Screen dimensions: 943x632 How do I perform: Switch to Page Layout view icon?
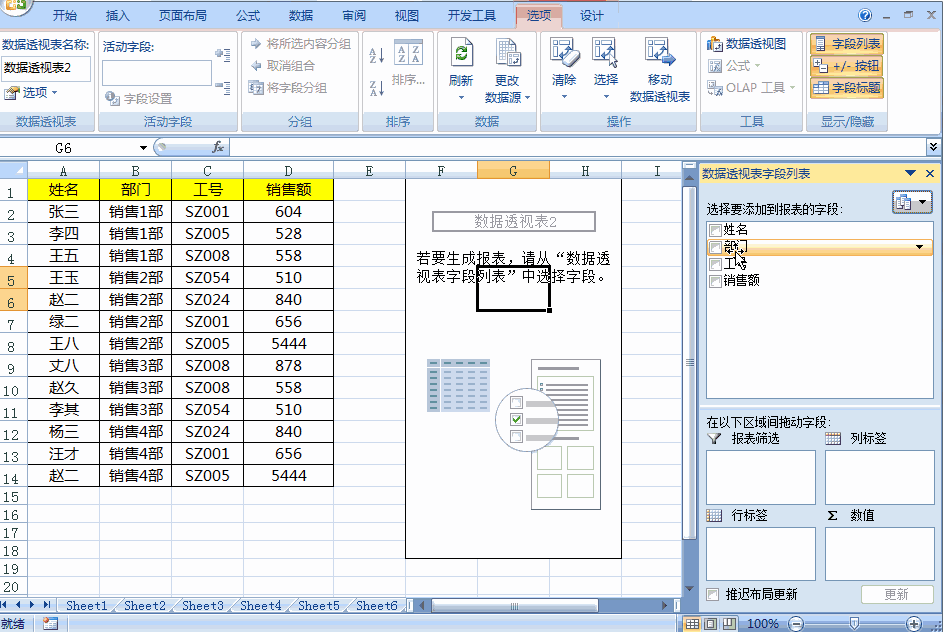click(710, 624)
